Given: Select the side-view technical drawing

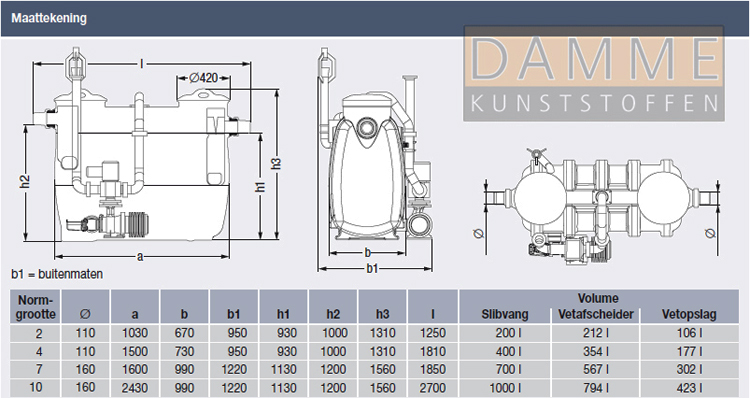Looking at the screenshot, I should (x=151, y=155).
